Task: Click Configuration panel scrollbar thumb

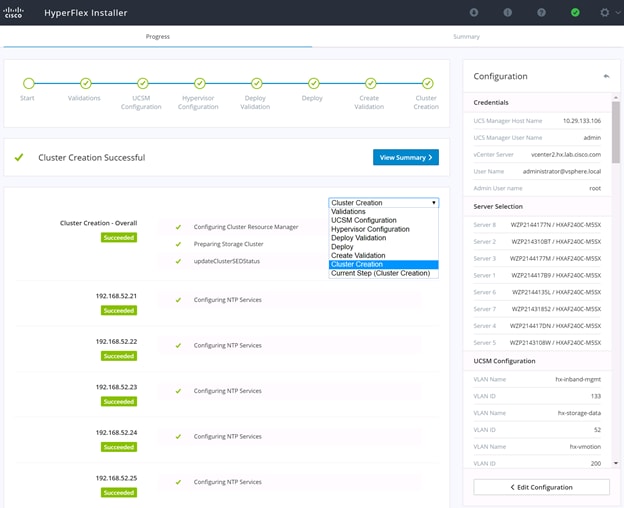Action: (616, 132)
